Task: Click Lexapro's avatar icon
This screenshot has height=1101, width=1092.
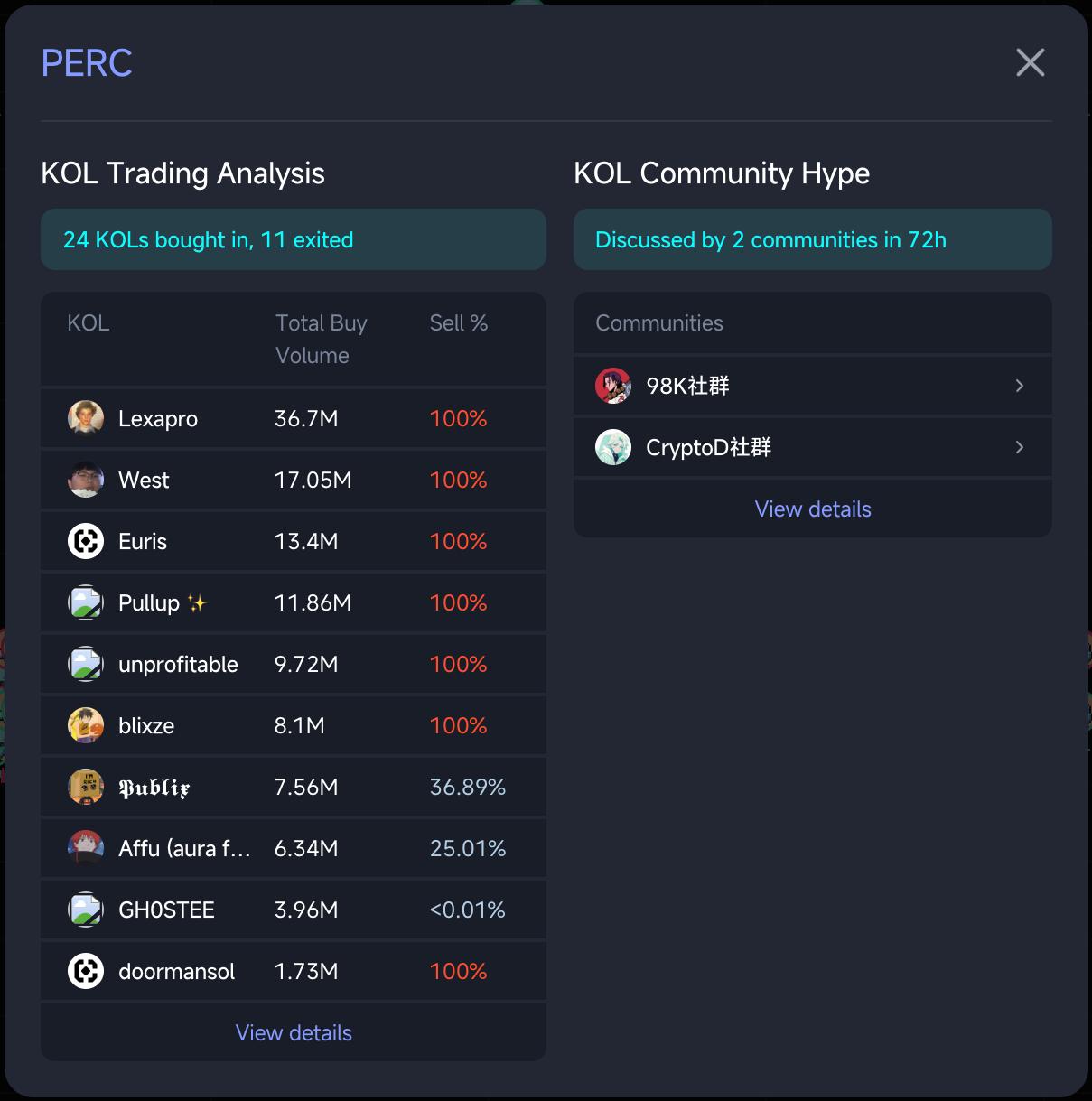Action: pyautogui.click(x=86, y=418)
